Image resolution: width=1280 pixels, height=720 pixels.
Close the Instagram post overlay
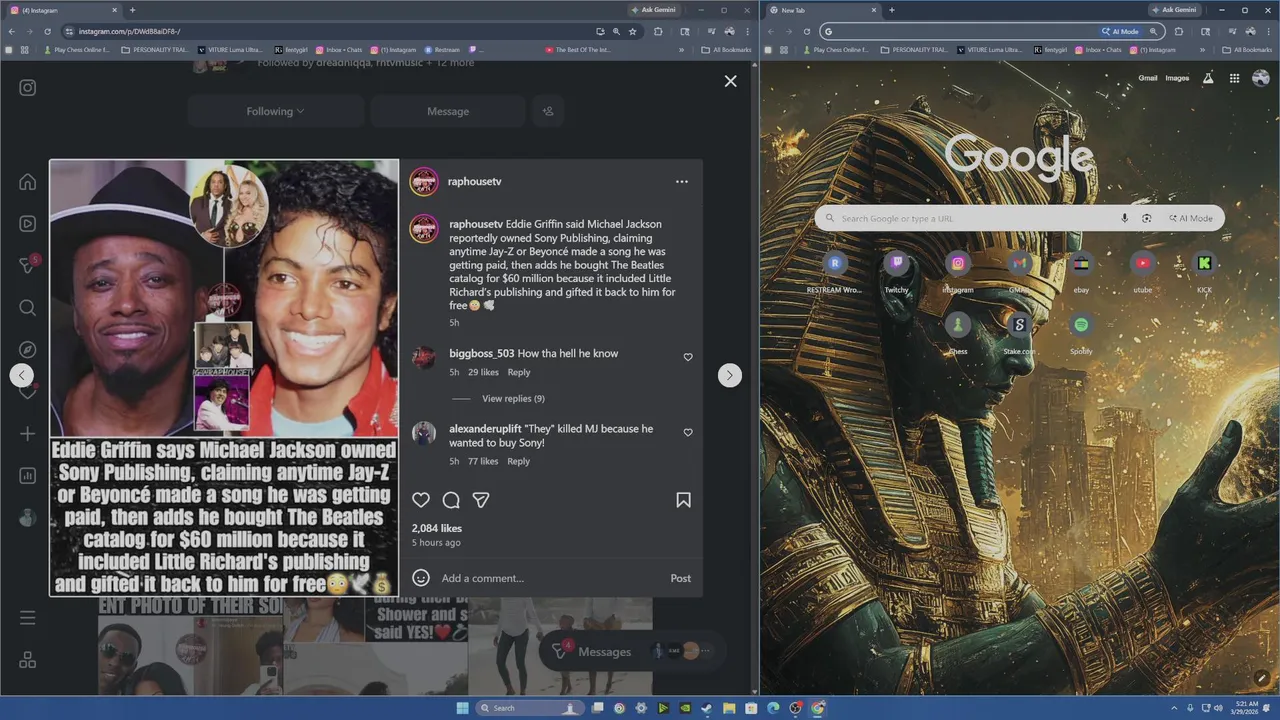[x=731, y=81]
